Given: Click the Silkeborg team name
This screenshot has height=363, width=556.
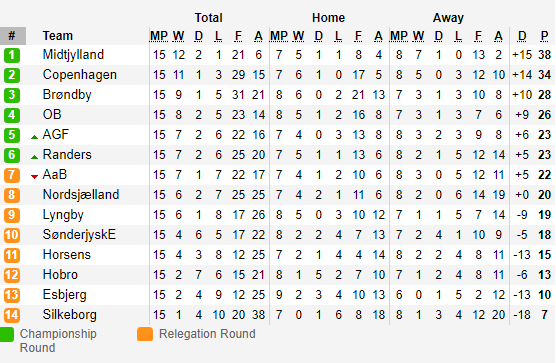Looking at the screenshot, I should [70, 314].
